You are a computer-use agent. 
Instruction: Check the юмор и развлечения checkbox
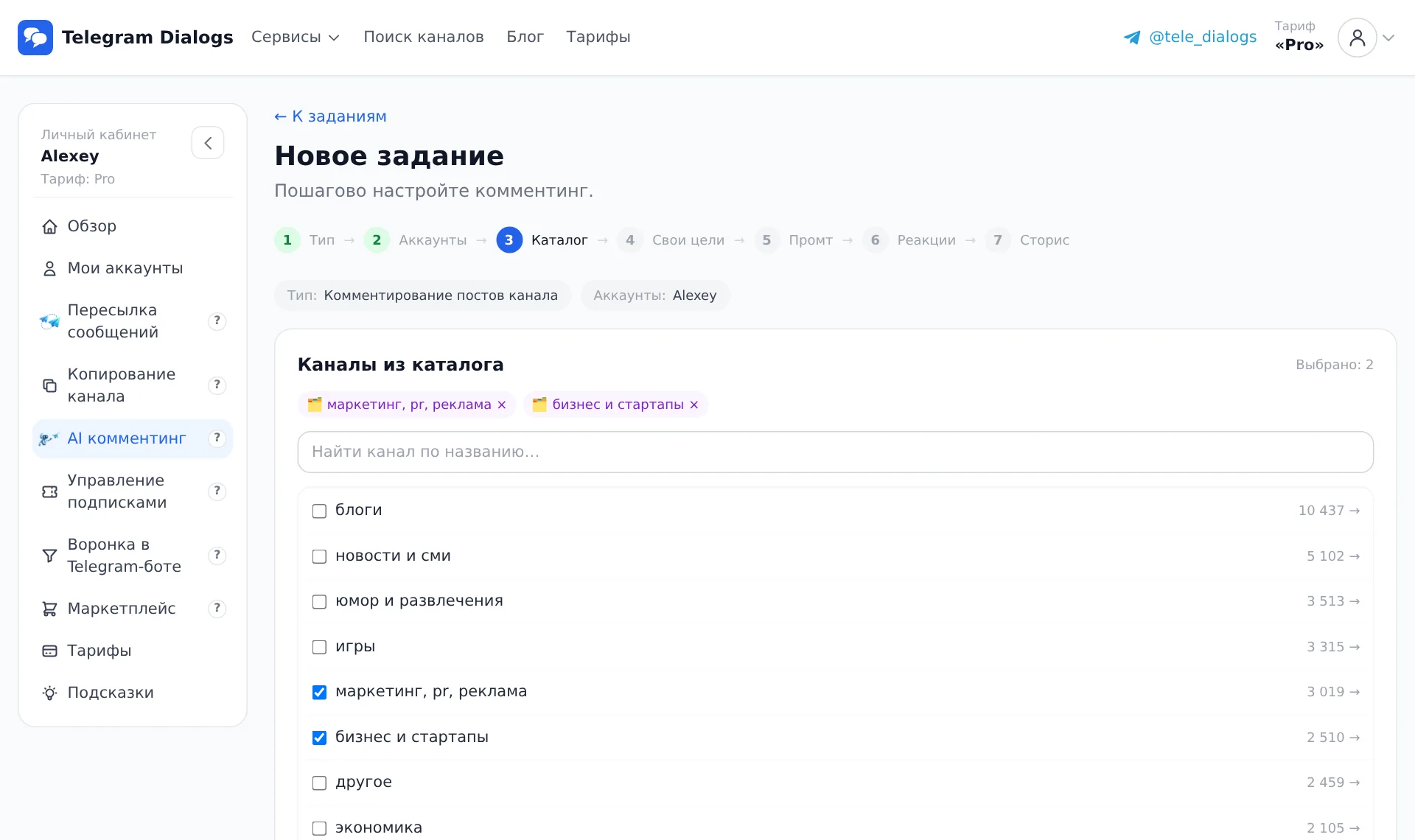point(319,601)
